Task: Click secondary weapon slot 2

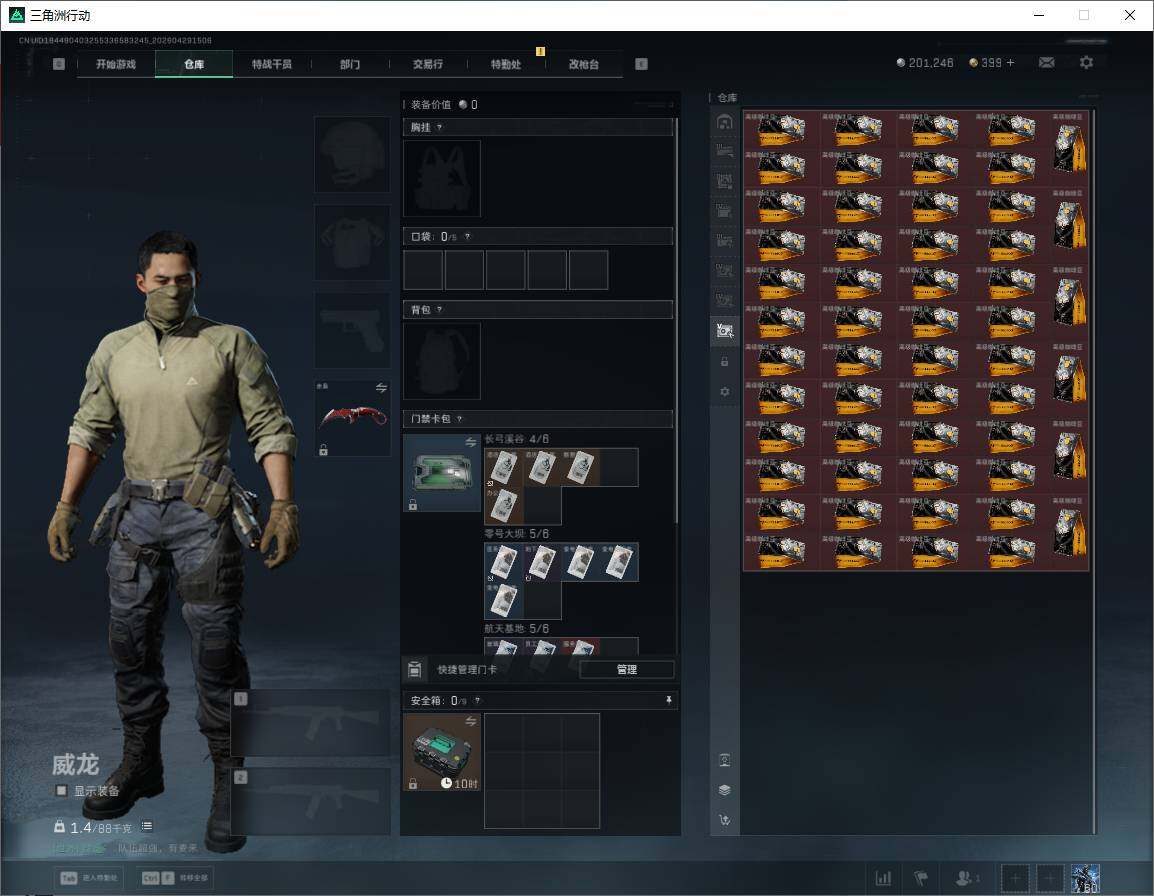Action: 311,801
